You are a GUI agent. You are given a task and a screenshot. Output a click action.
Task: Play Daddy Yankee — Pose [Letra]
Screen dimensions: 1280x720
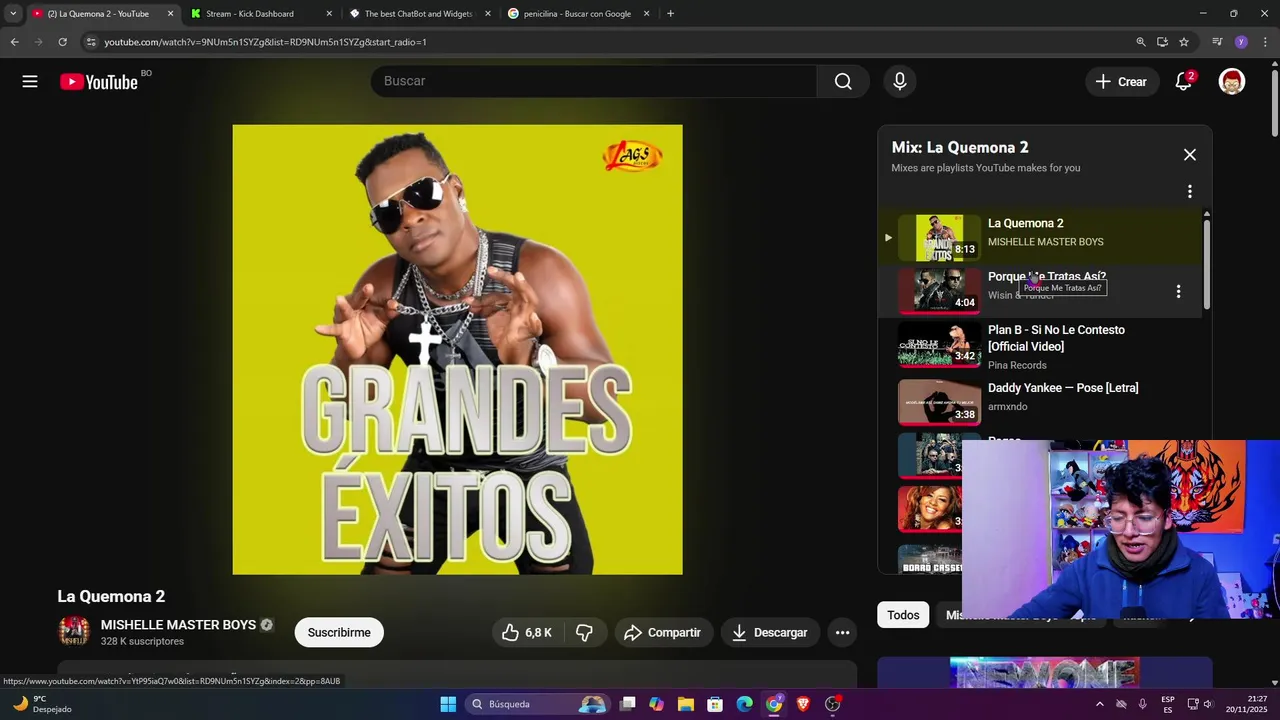click(x=1040, y=400)
